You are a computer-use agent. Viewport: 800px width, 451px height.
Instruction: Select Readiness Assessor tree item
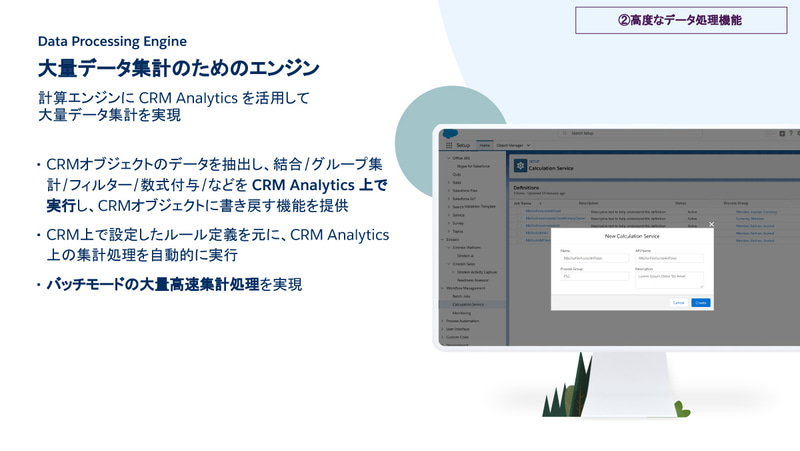472,280
